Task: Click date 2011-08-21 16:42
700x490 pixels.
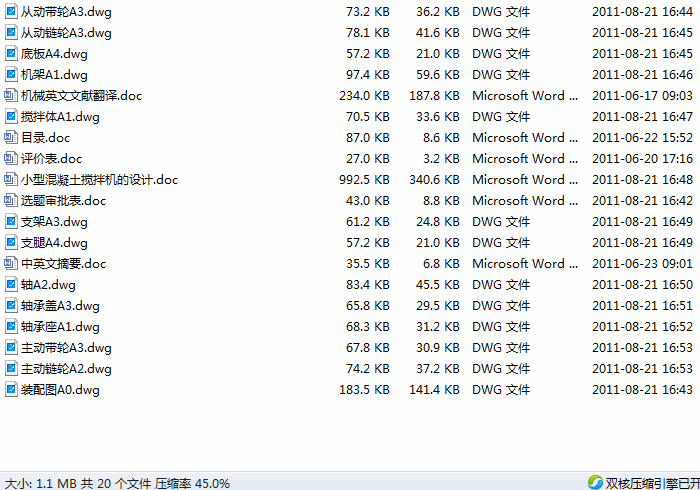Action: pyautogui.click(x=642, y=200)
